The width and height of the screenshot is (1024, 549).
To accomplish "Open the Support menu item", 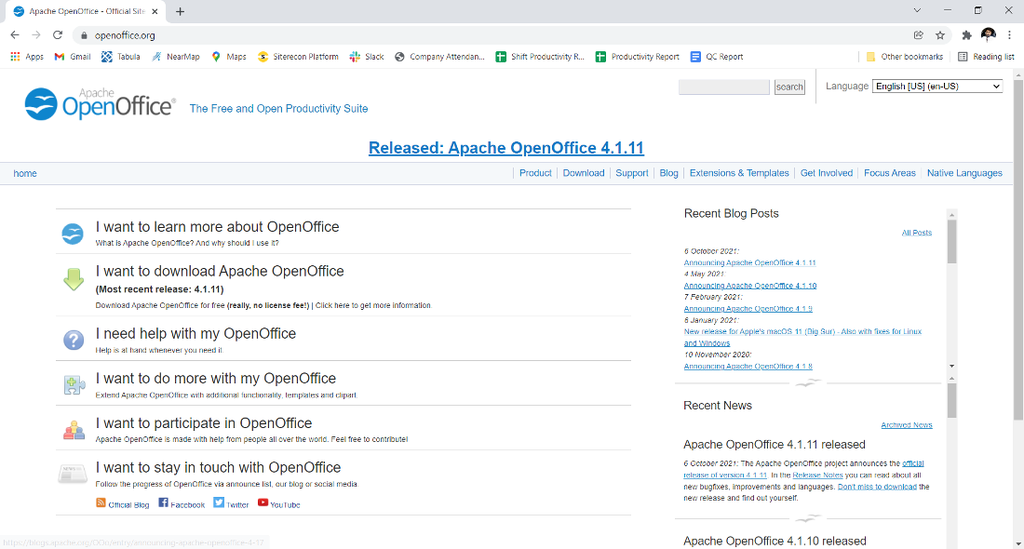I will (632, 173).
